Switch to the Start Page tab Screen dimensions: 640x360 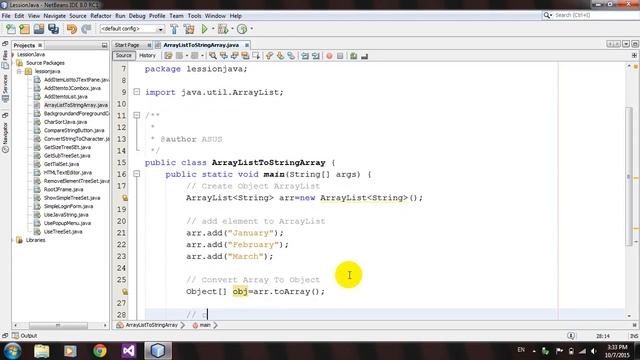click(x=127, y=45)
